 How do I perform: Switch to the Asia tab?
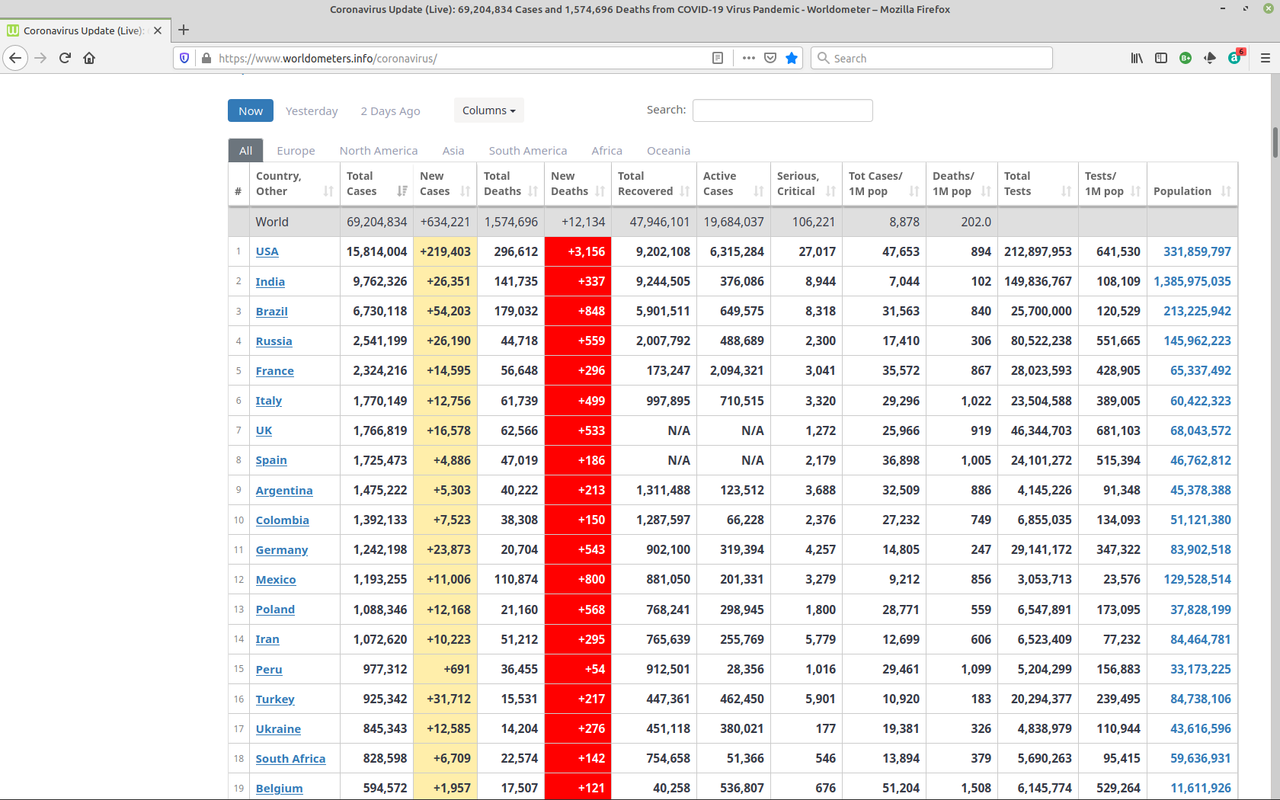(x=453, y=150)
